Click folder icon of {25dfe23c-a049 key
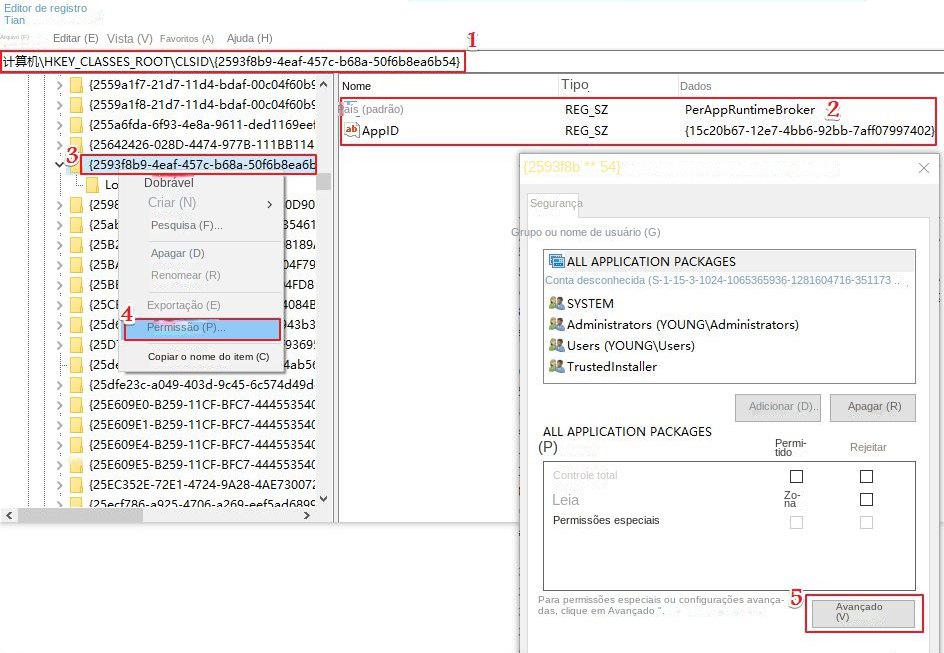This screenshot has width=944, height=653. [x=76, y=385]
